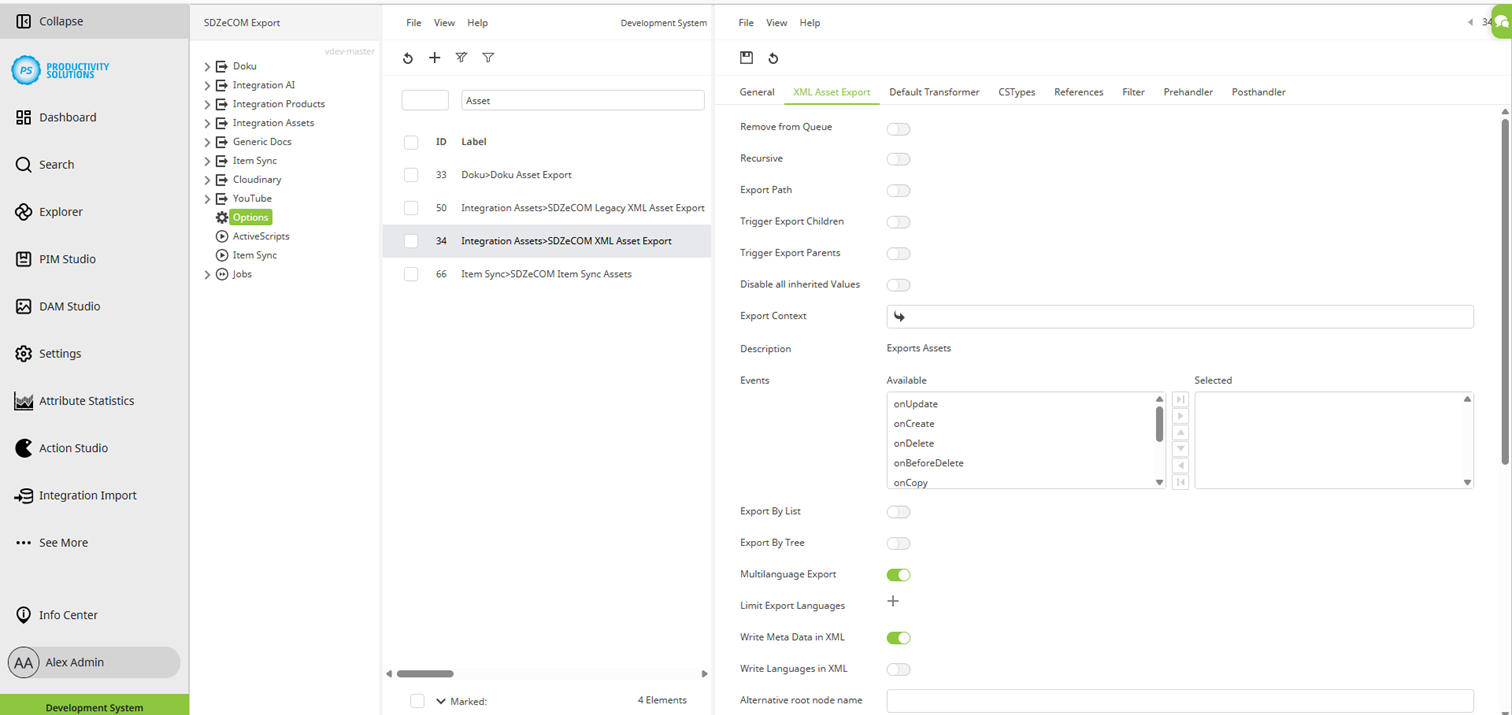Open the Dashboard icon in sidebar
This screenshot has height=715, width=1512.
tap(23, 117)
